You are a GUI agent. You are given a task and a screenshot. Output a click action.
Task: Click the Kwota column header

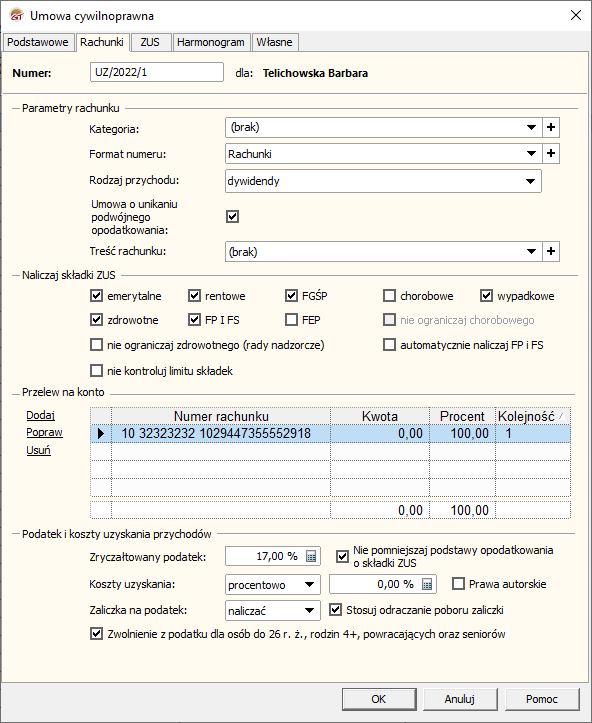click(x=379, y=416)
